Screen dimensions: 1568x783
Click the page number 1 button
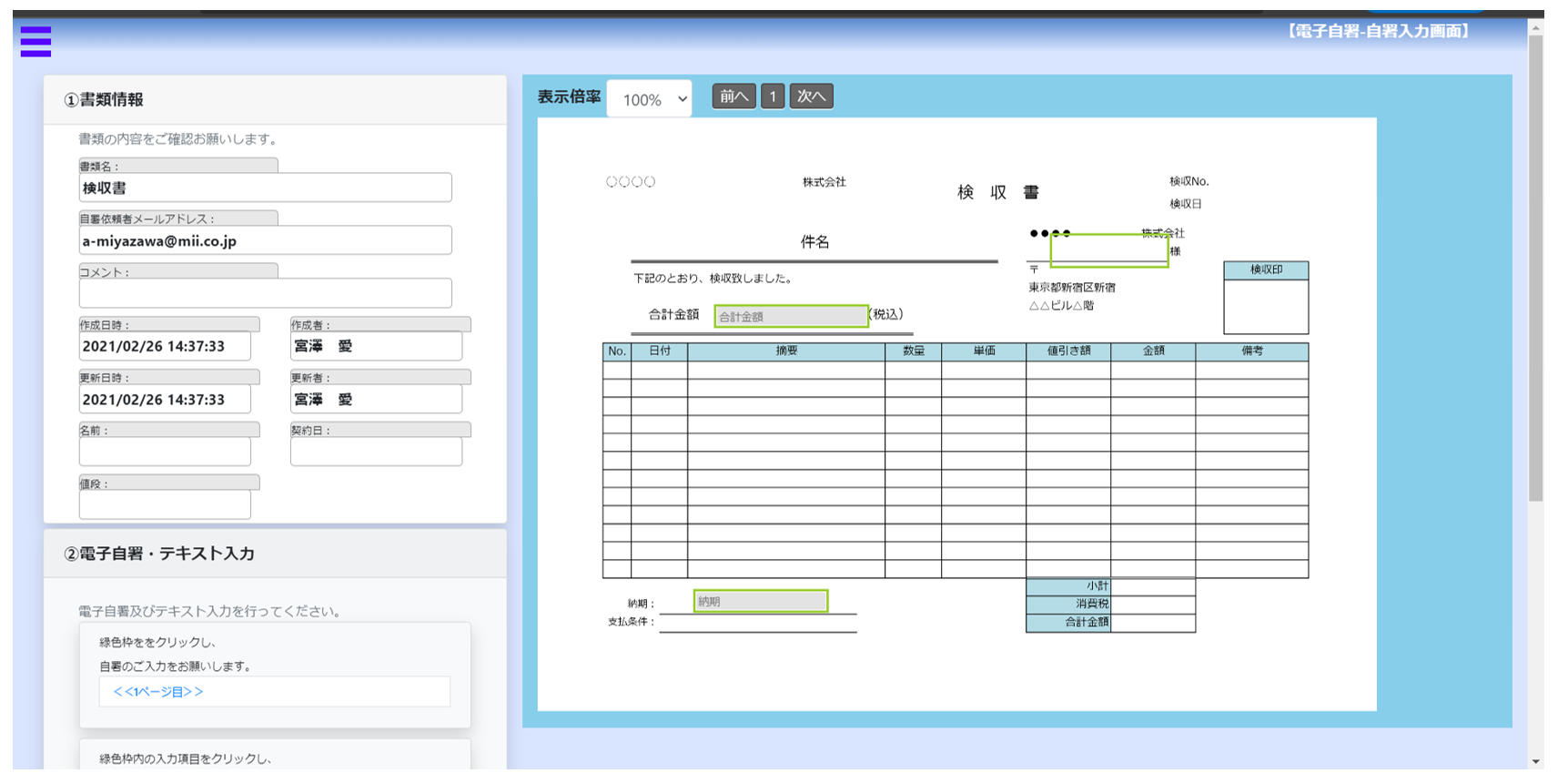[x=773, y=97]
